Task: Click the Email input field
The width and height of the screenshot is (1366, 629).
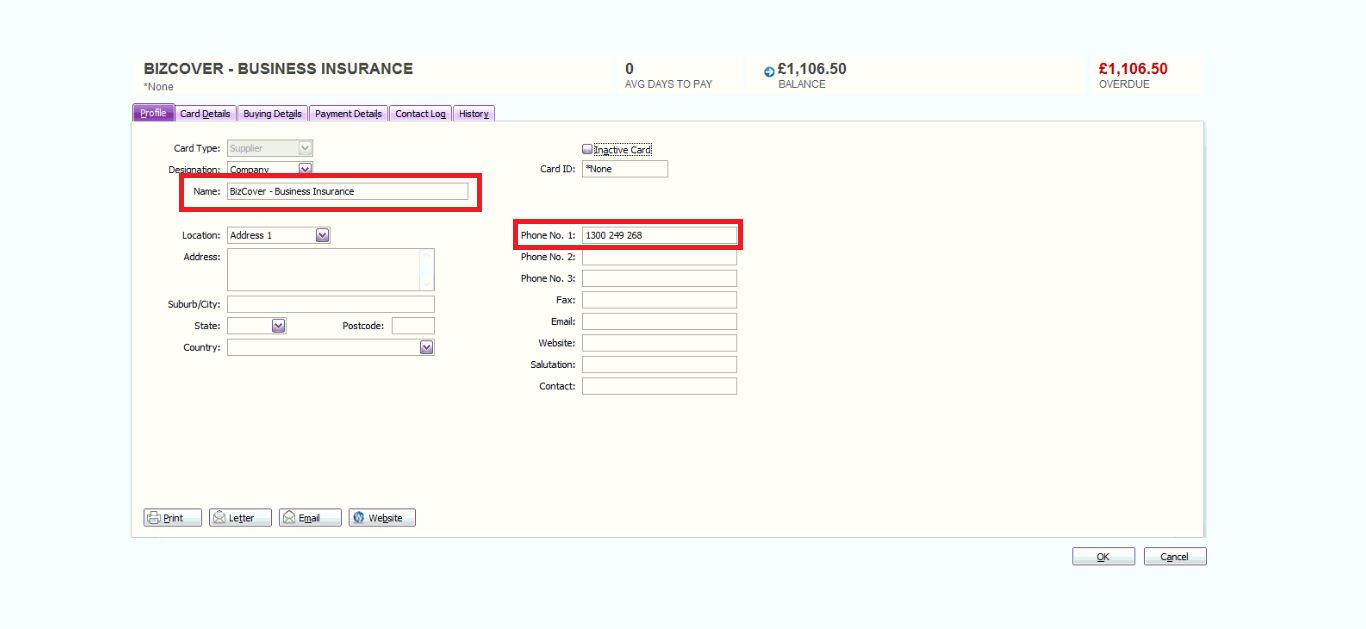Action: tap(659, 322)
